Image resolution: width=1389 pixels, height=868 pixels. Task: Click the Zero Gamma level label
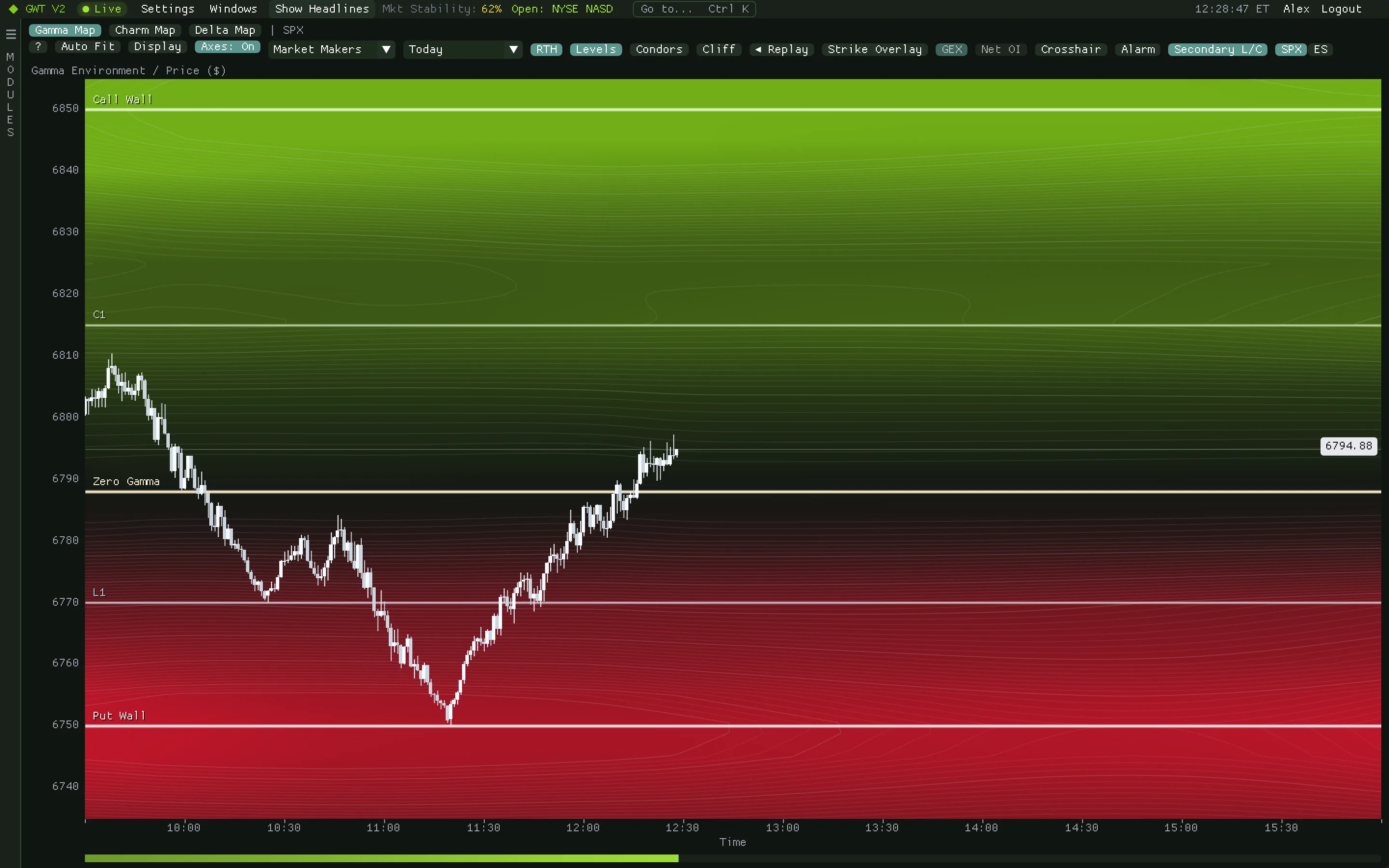126,482
